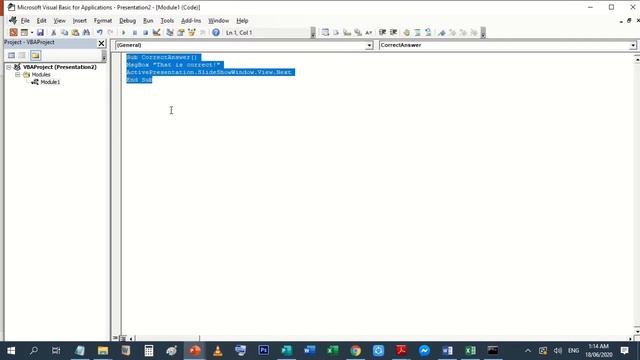Viewport: 640px width, 360px height.
Task: Click the List Constants icon
Action: point(336,32)
